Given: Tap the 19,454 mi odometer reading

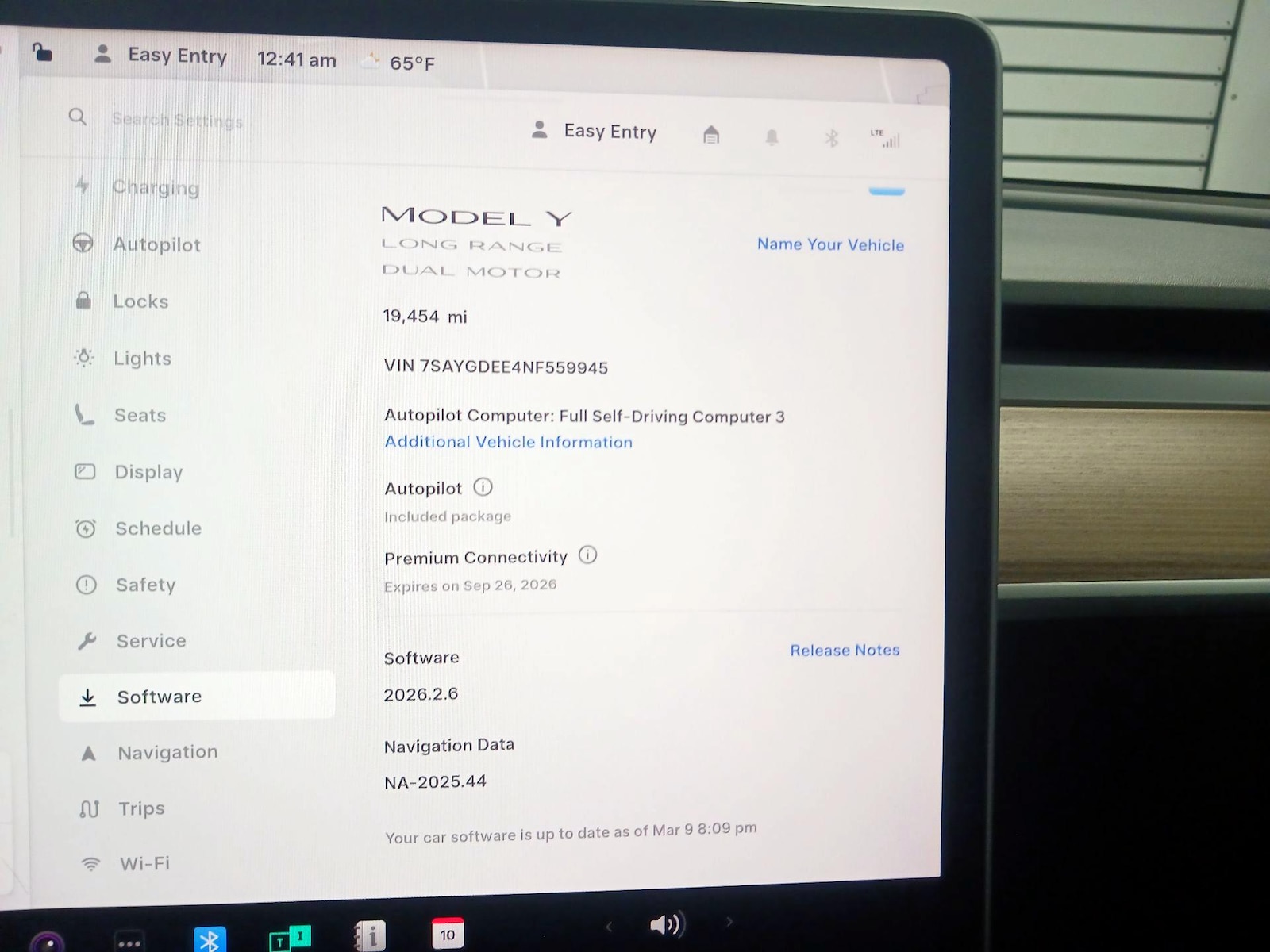Looking at the screenshot, I should [425, 317].
